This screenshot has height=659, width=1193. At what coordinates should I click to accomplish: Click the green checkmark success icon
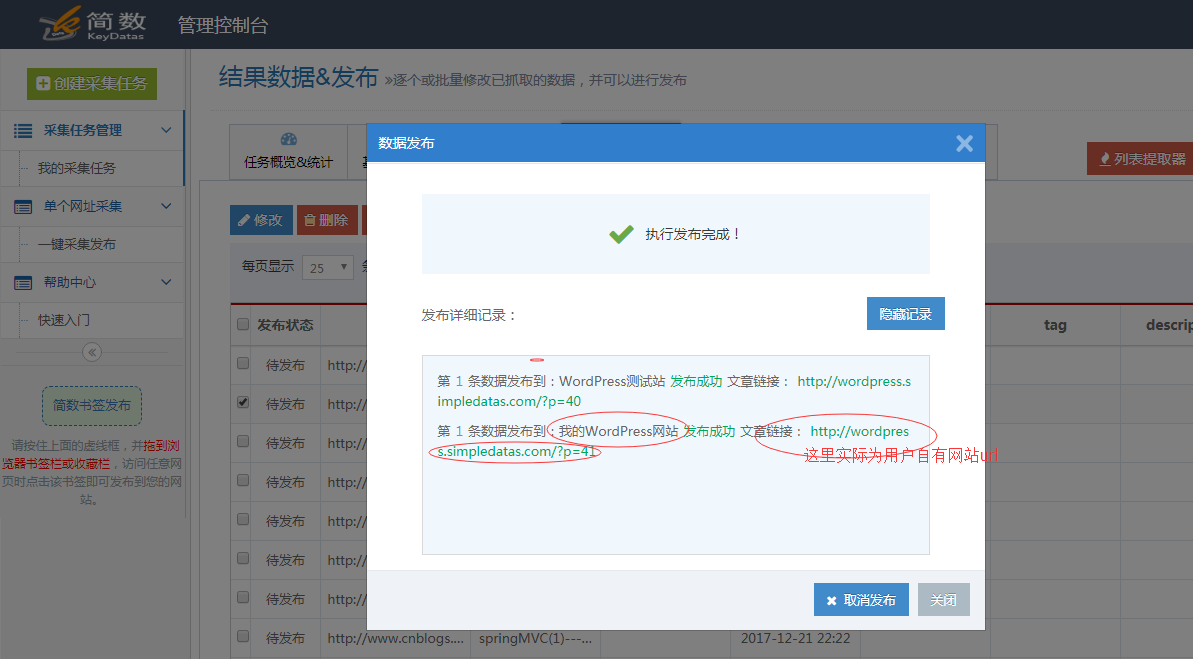[621, 234]
